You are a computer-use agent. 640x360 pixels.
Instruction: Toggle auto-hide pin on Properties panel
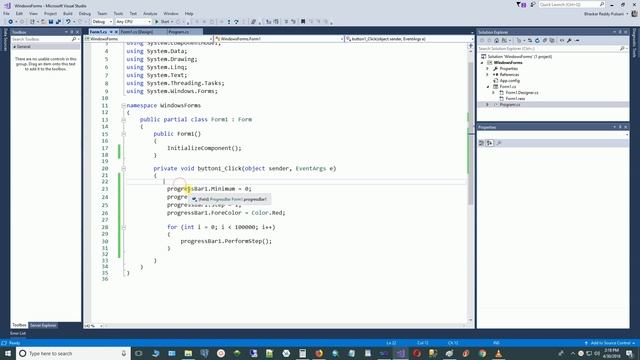coord(620,127)
